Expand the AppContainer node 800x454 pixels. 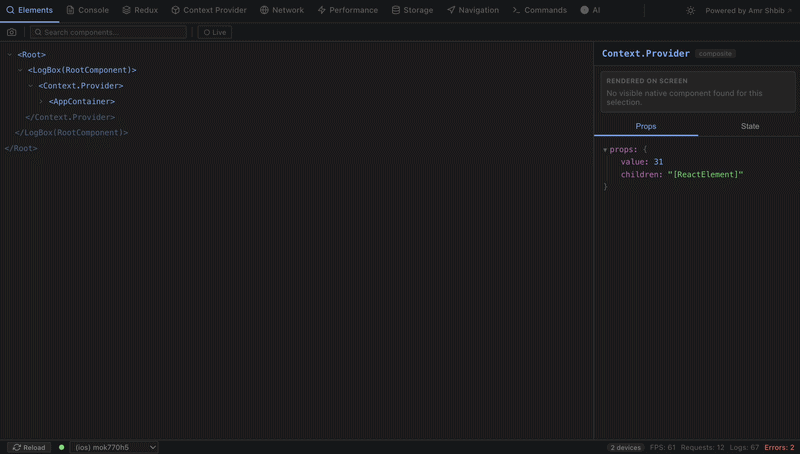click(x=41, y=102)
